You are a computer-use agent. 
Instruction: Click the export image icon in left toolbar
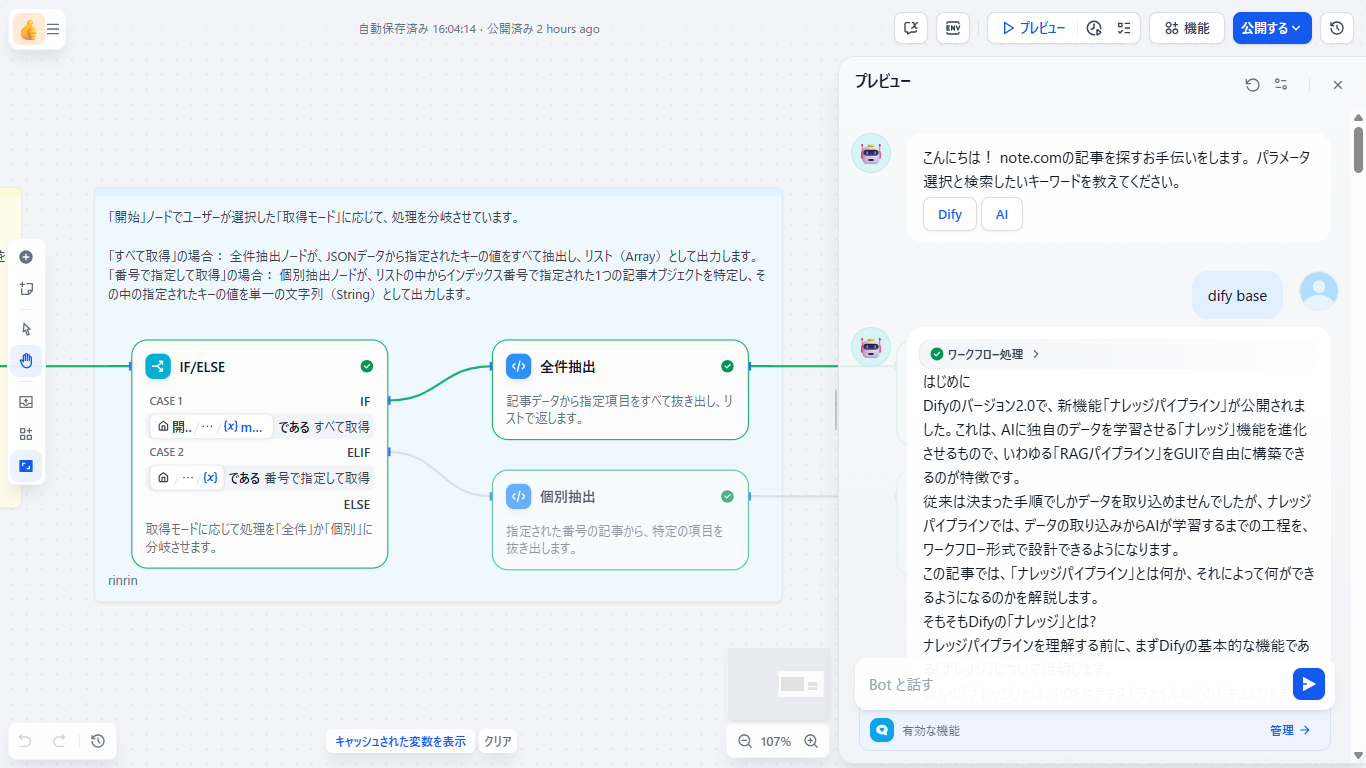26,402
